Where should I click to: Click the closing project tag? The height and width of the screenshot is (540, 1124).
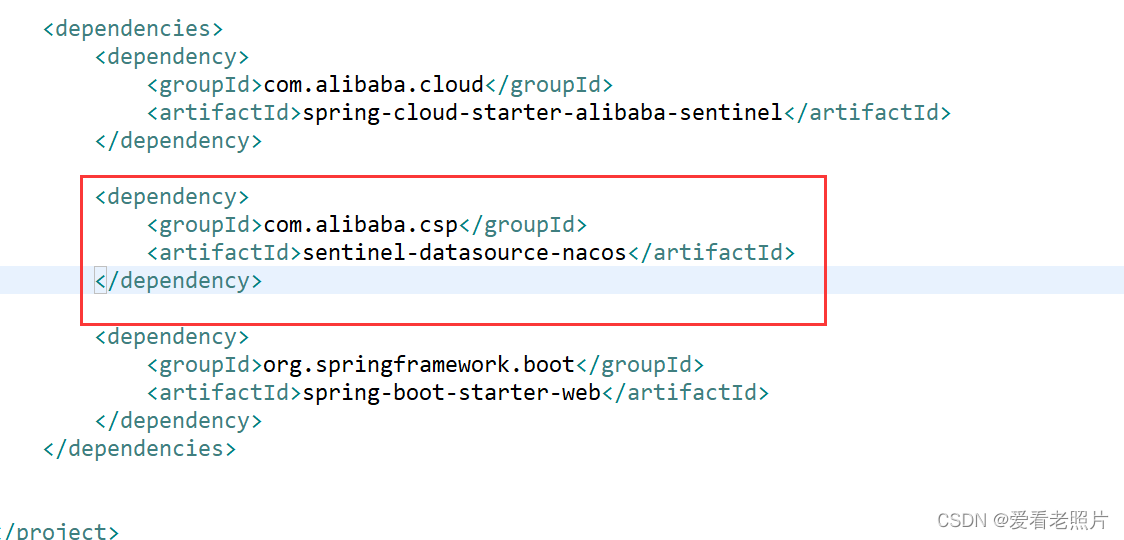coord(59,532)
